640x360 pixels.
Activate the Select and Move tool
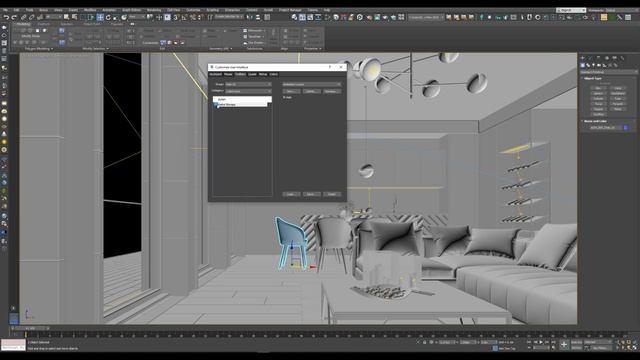(100, 18)
